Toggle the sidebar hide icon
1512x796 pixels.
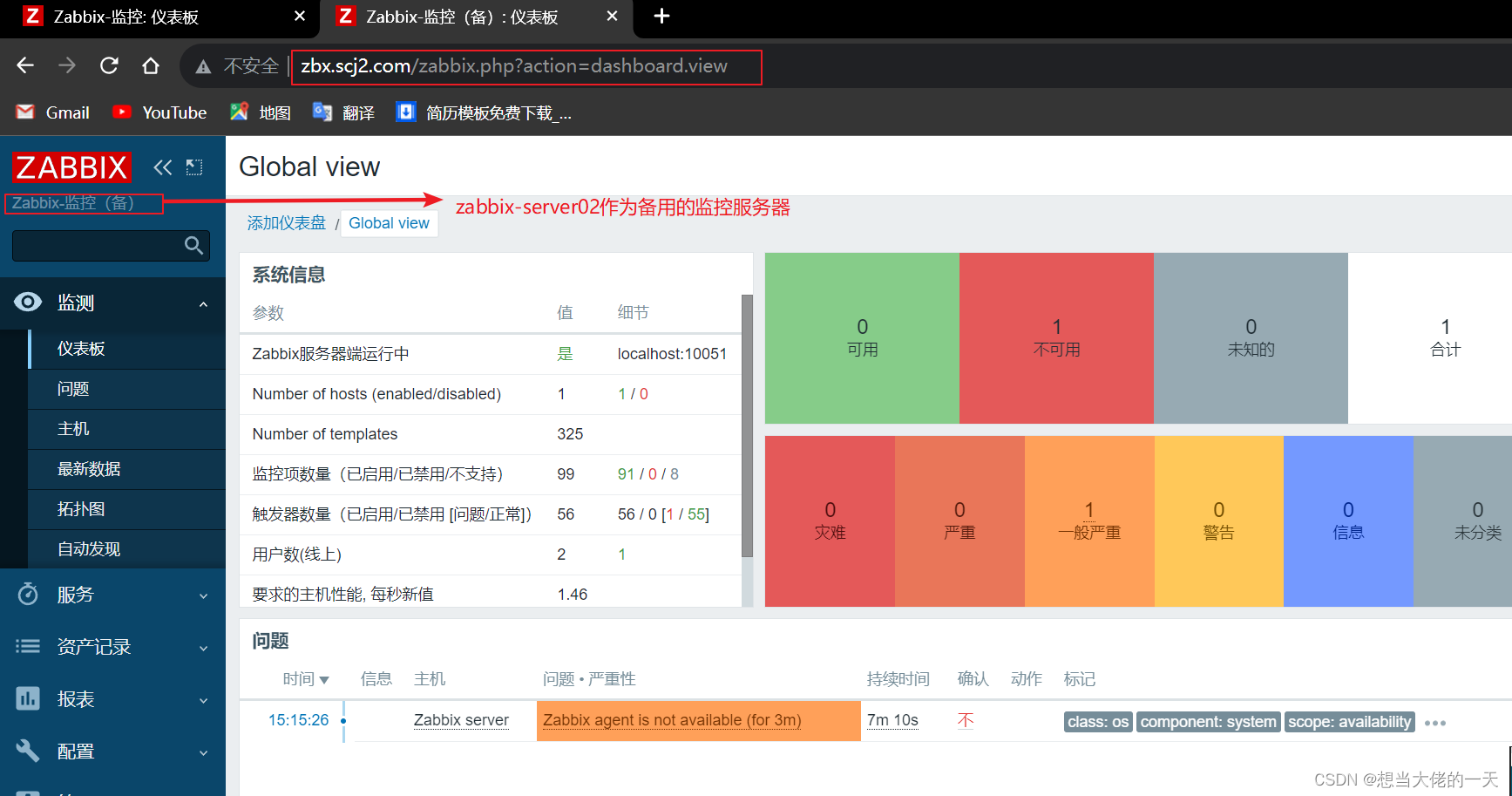194,167
